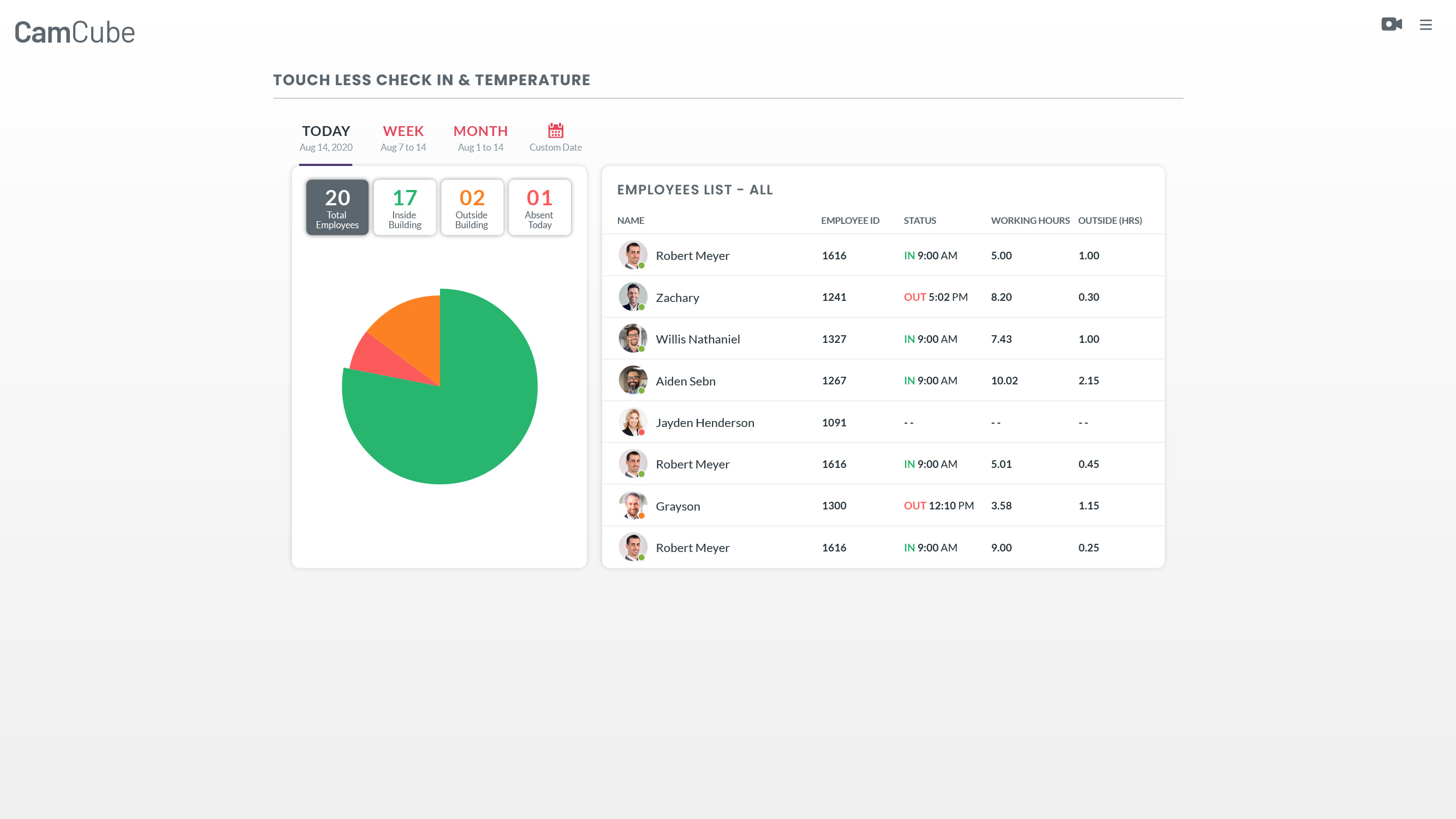Click the CamCube logo
This screenshot has width=1456, height=819.
point(75,33)
